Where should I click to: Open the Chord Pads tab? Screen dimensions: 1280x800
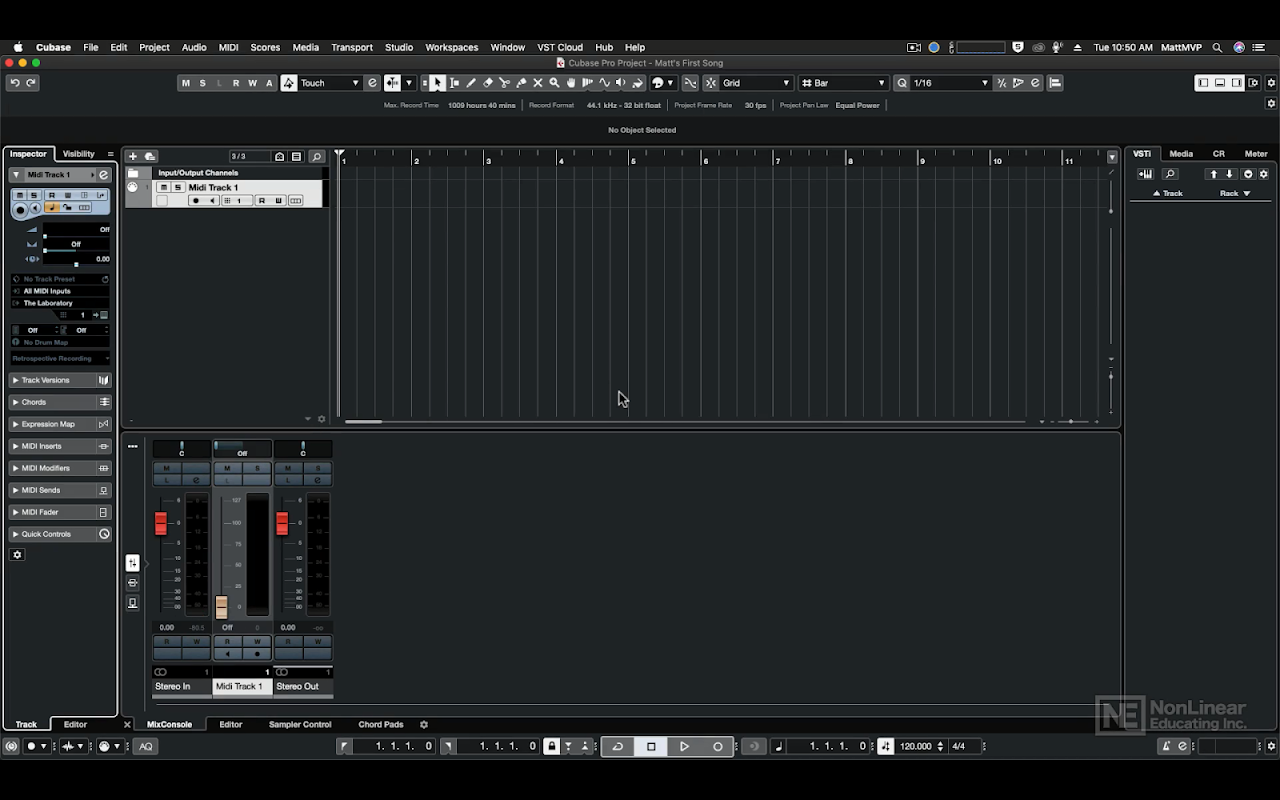(x=381, y=725)
